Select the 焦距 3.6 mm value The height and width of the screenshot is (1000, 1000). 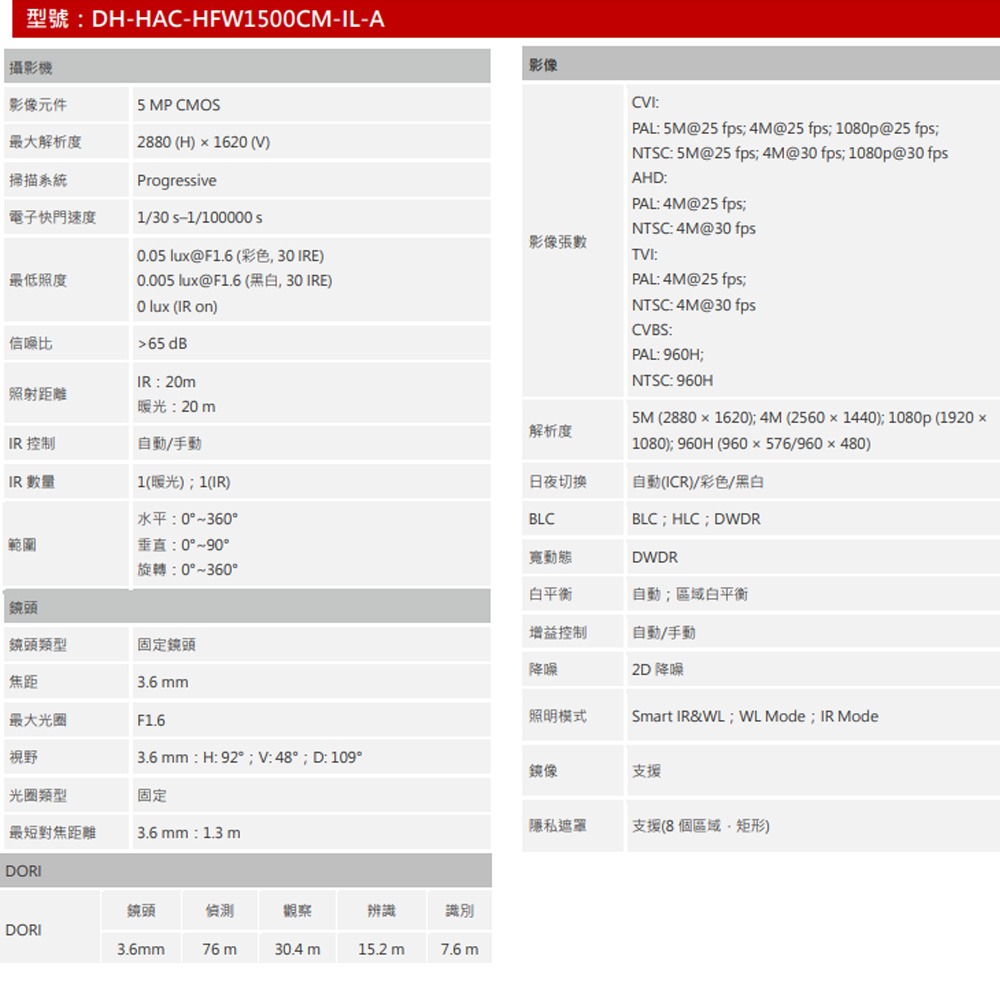155,682
